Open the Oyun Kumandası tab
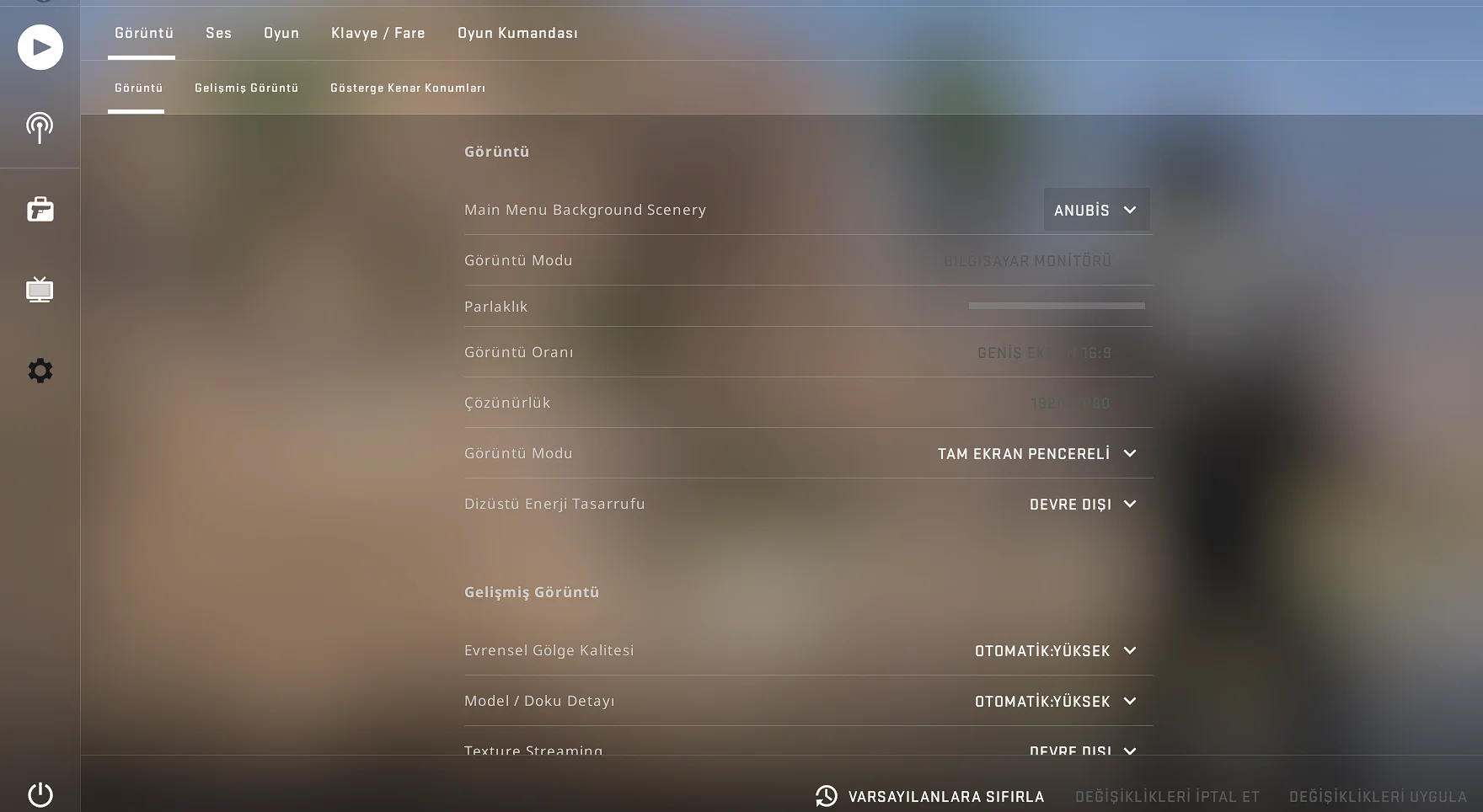 (x=517, y=33)
